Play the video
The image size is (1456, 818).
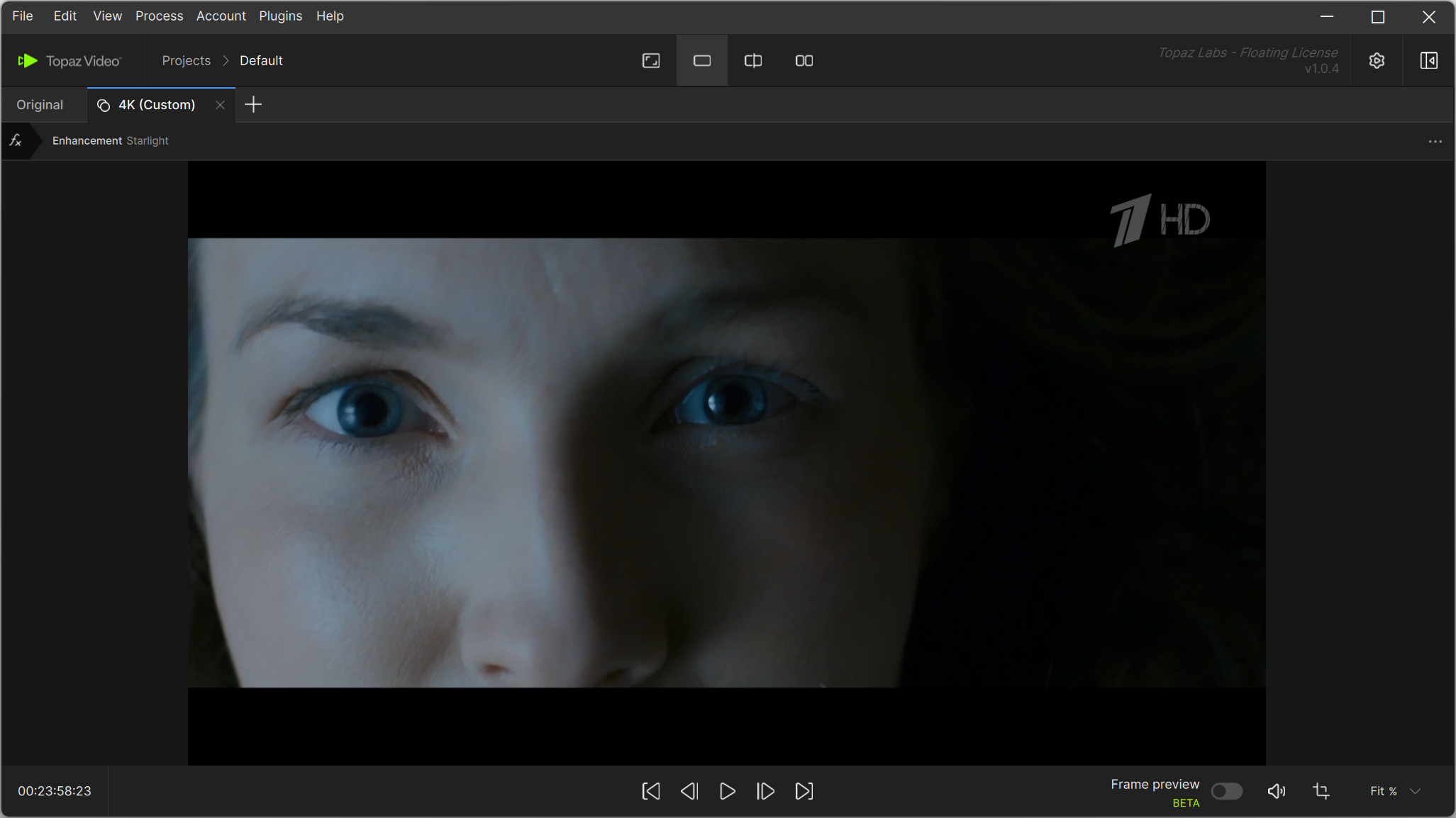(727, 791)
